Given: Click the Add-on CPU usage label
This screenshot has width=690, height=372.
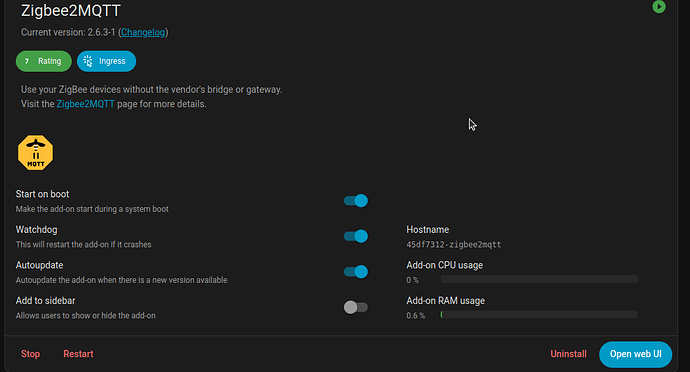Looking at the screenshot, I should [444, 265].
